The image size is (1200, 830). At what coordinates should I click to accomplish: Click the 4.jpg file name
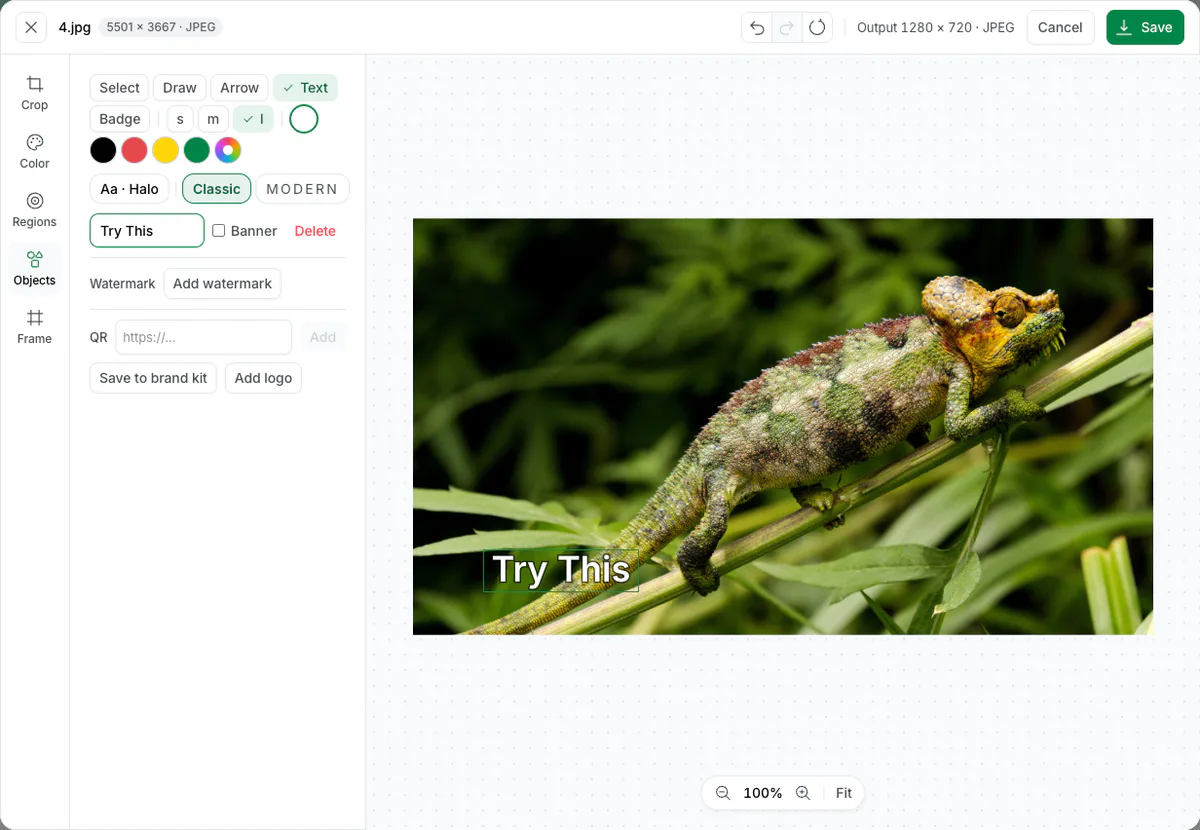(75, 27)
